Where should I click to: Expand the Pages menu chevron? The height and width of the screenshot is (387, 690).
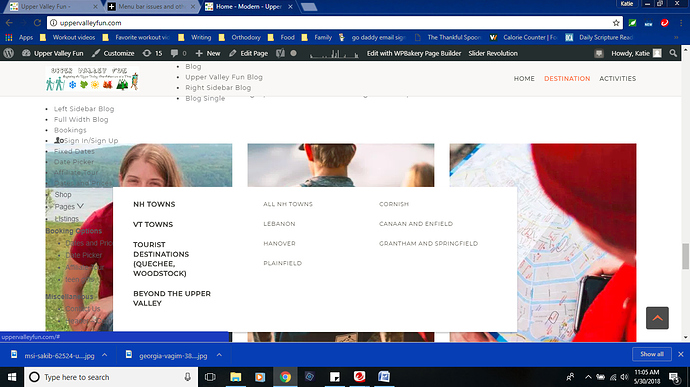coord(80,206)
